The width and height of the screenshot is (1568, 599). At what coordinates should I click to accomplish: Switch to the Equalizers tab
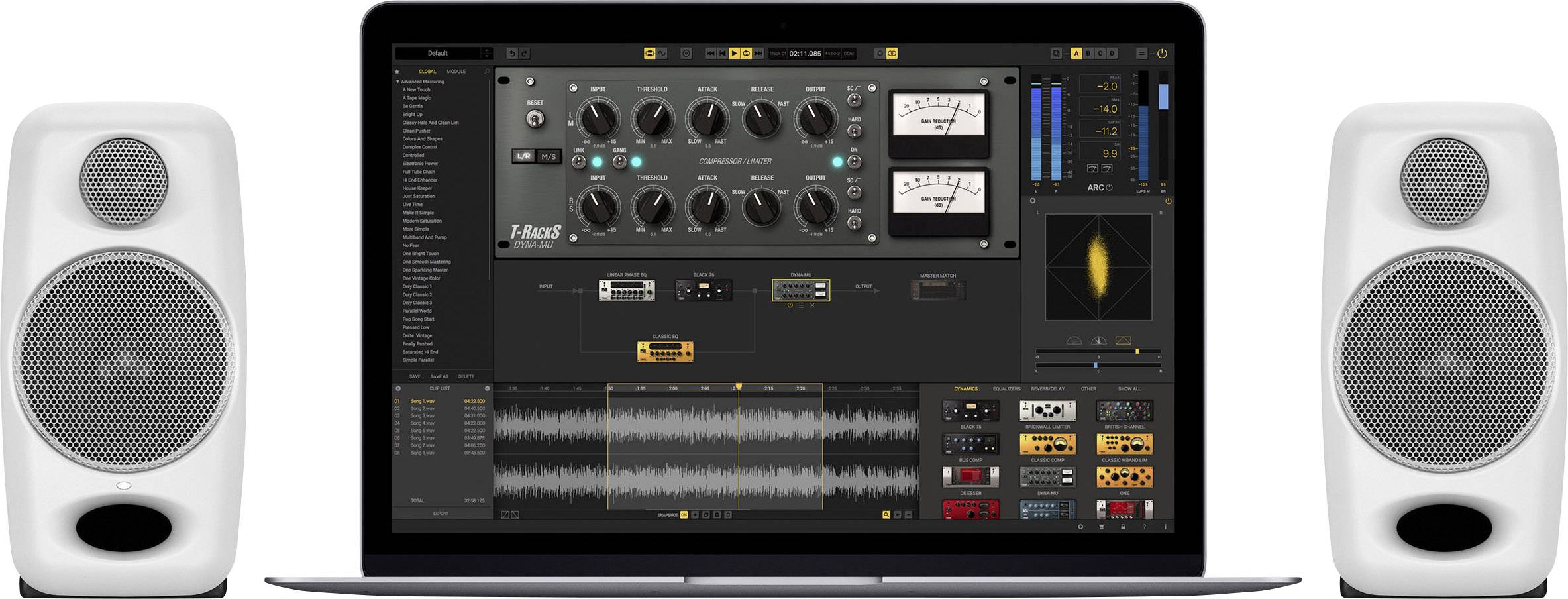click(x=1006, y=389)
